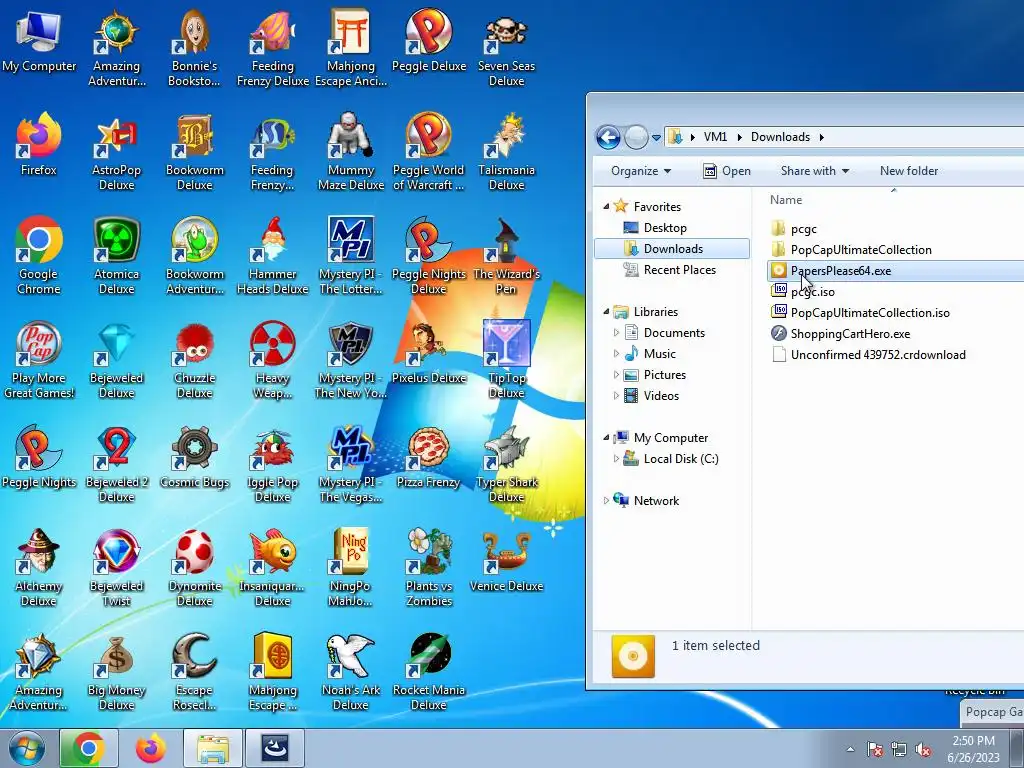Select Big Money Deluxe icon

click(116, 672)
